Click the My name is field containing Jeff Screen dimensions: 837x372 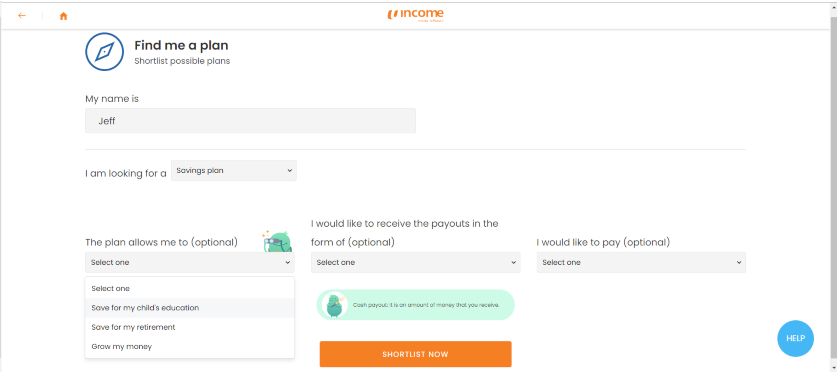click(250, 121)
